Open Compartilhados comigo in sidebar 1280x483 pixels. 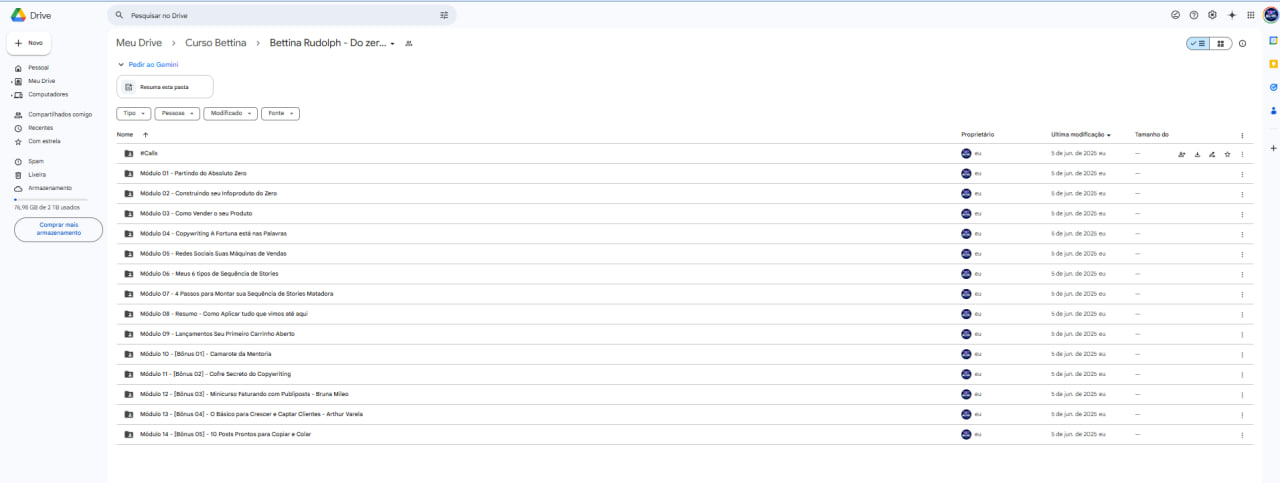tap(60, 115)
